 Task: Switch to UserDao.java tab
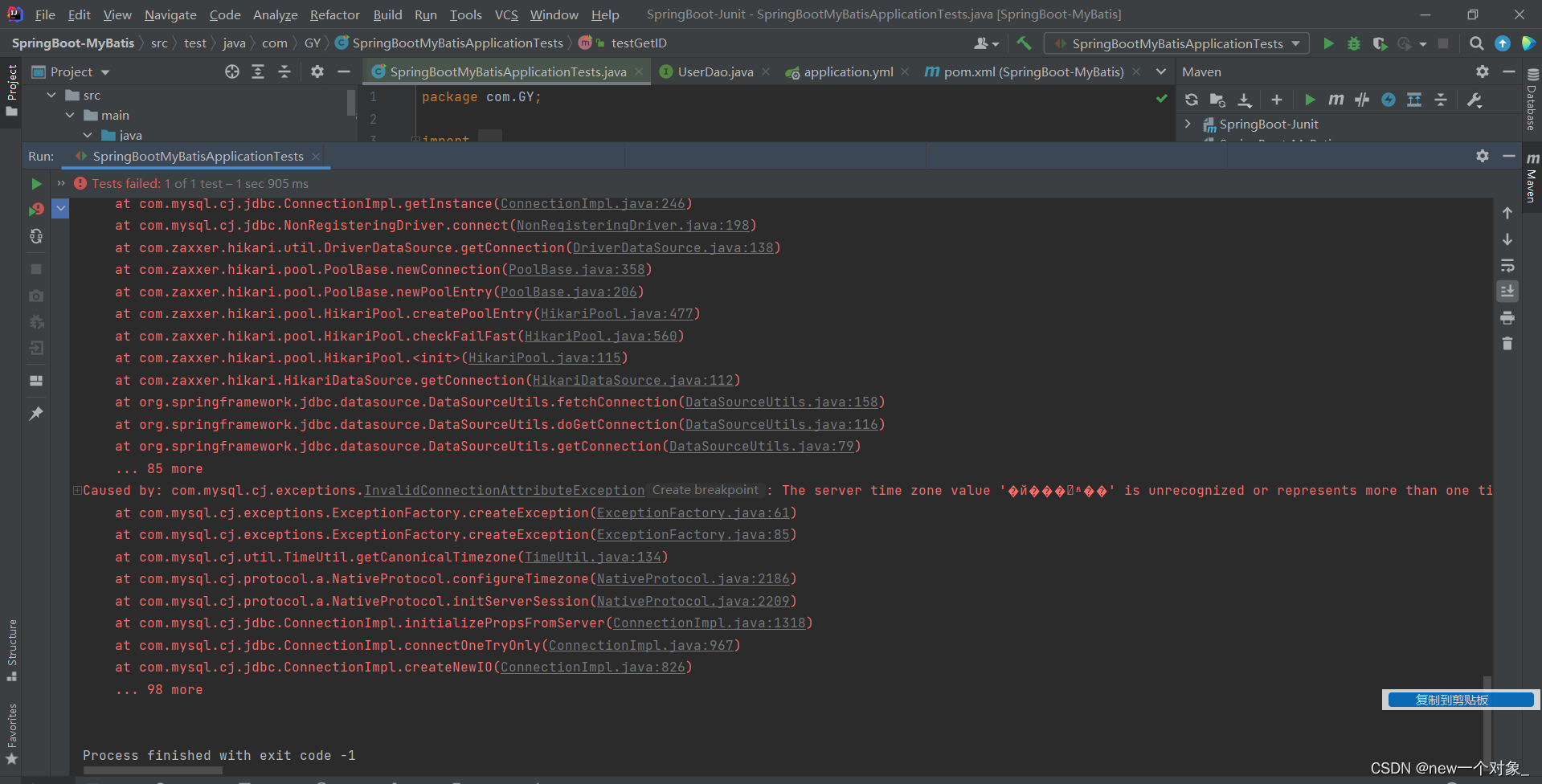click(715, 71)
